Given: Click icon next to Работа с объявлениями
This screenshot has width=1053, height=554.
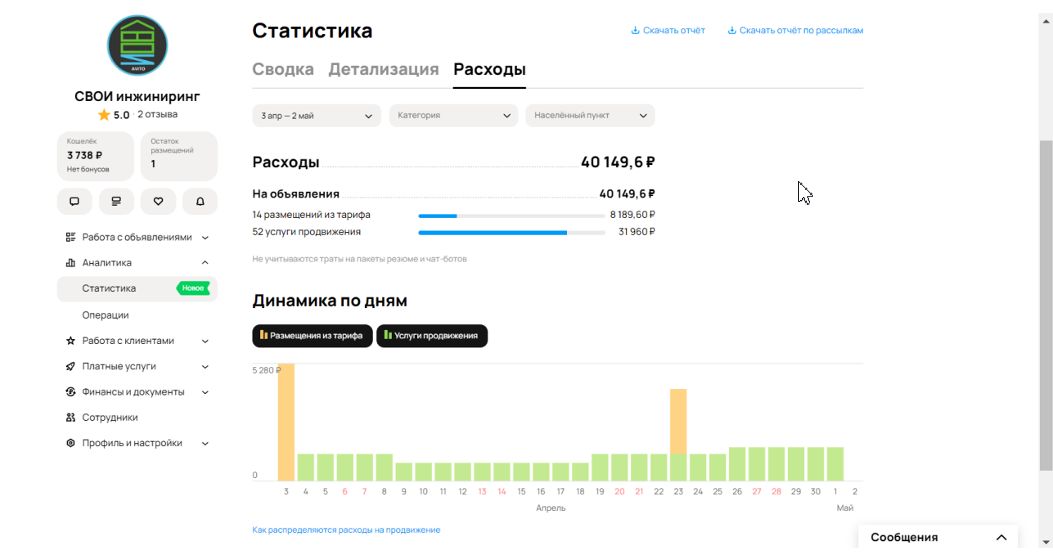Looking at the screenshot, I should point(71,237).
